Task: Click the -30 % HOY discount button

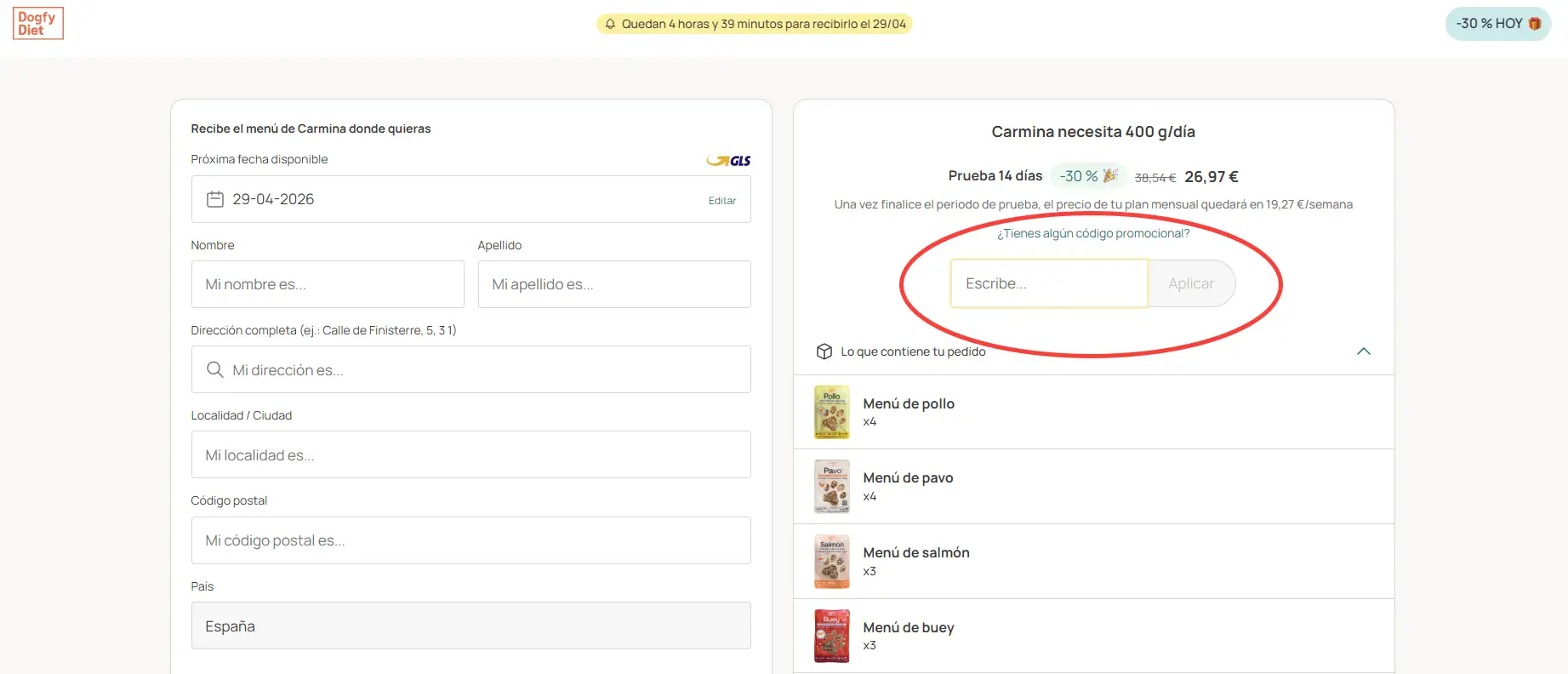Action: (x=1497, y=24)
